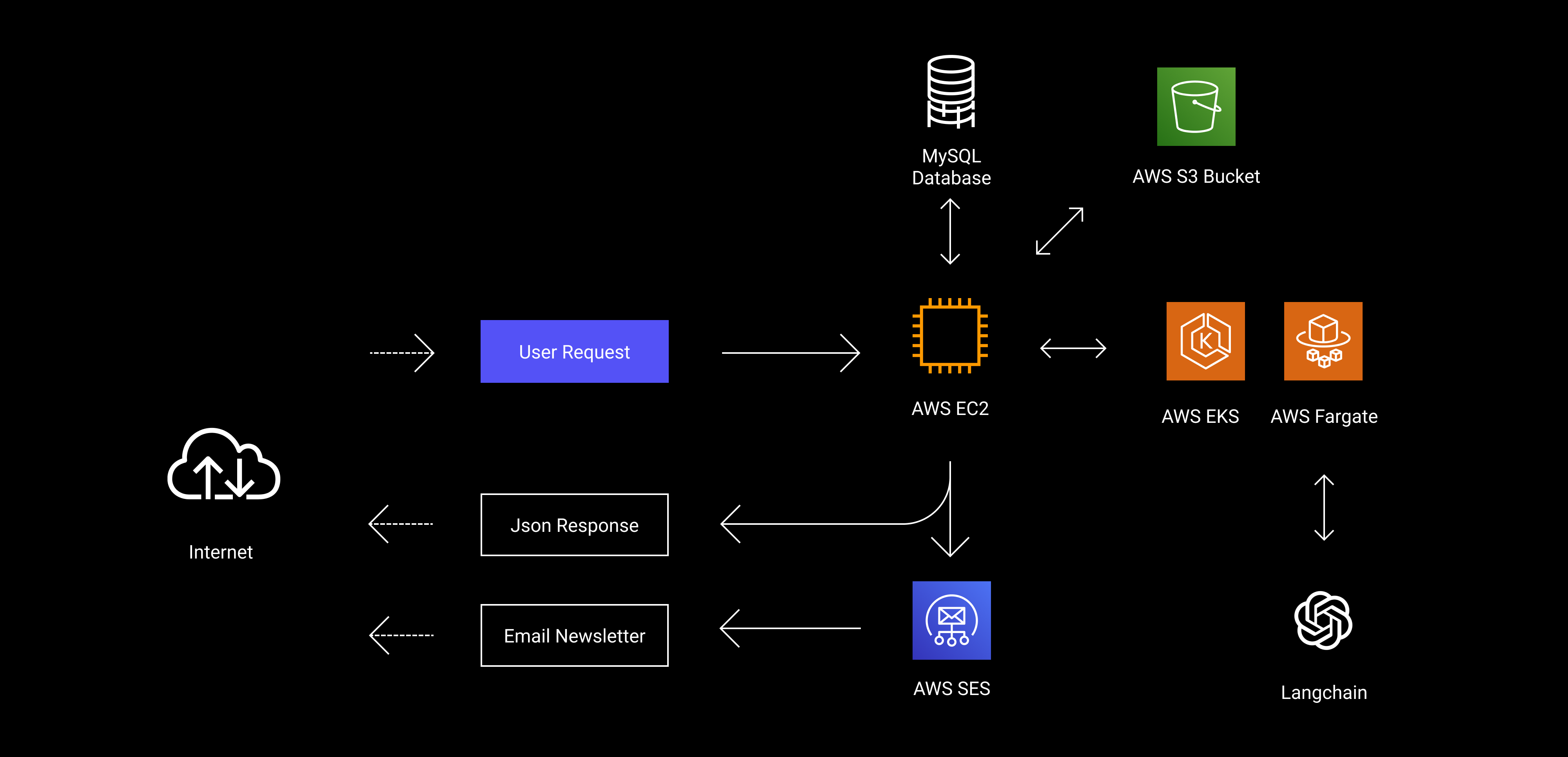Screen dimensions: 1568x757
Task: Click the Email Newsletter box
Action: [574, 635]
